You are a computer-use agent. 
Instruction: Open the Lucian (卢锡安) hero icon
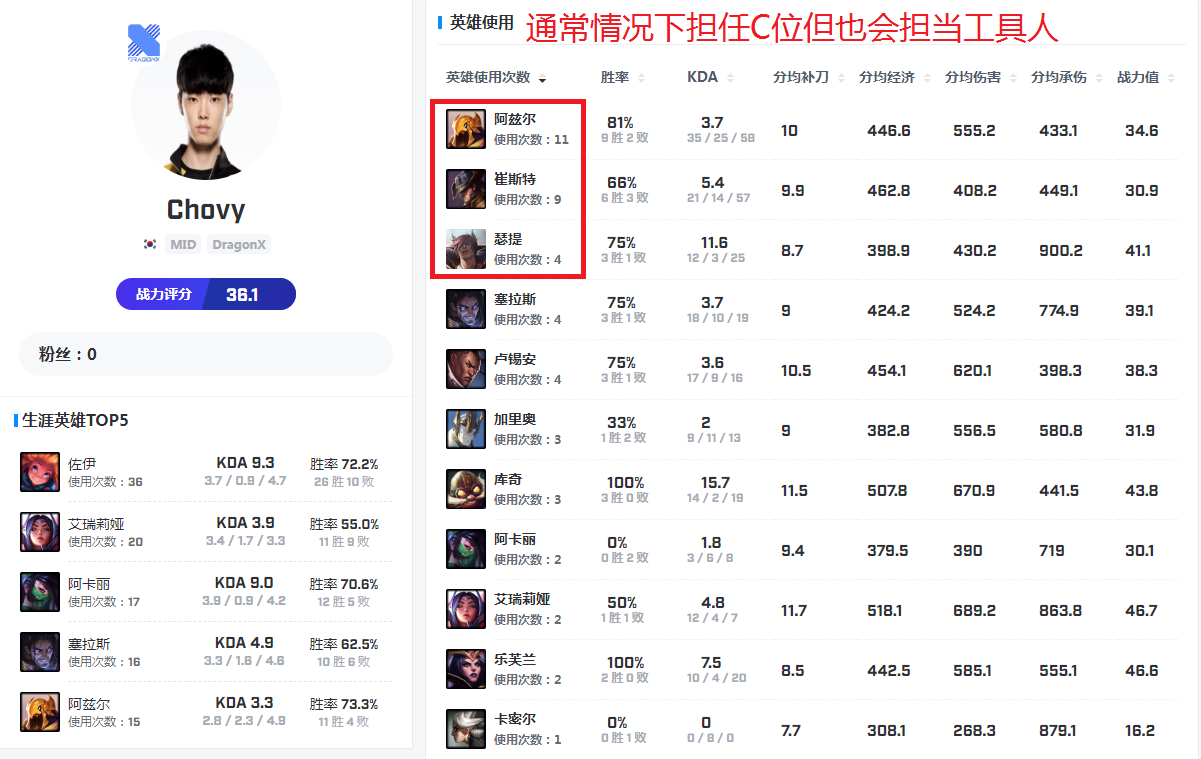pos(466,369)
